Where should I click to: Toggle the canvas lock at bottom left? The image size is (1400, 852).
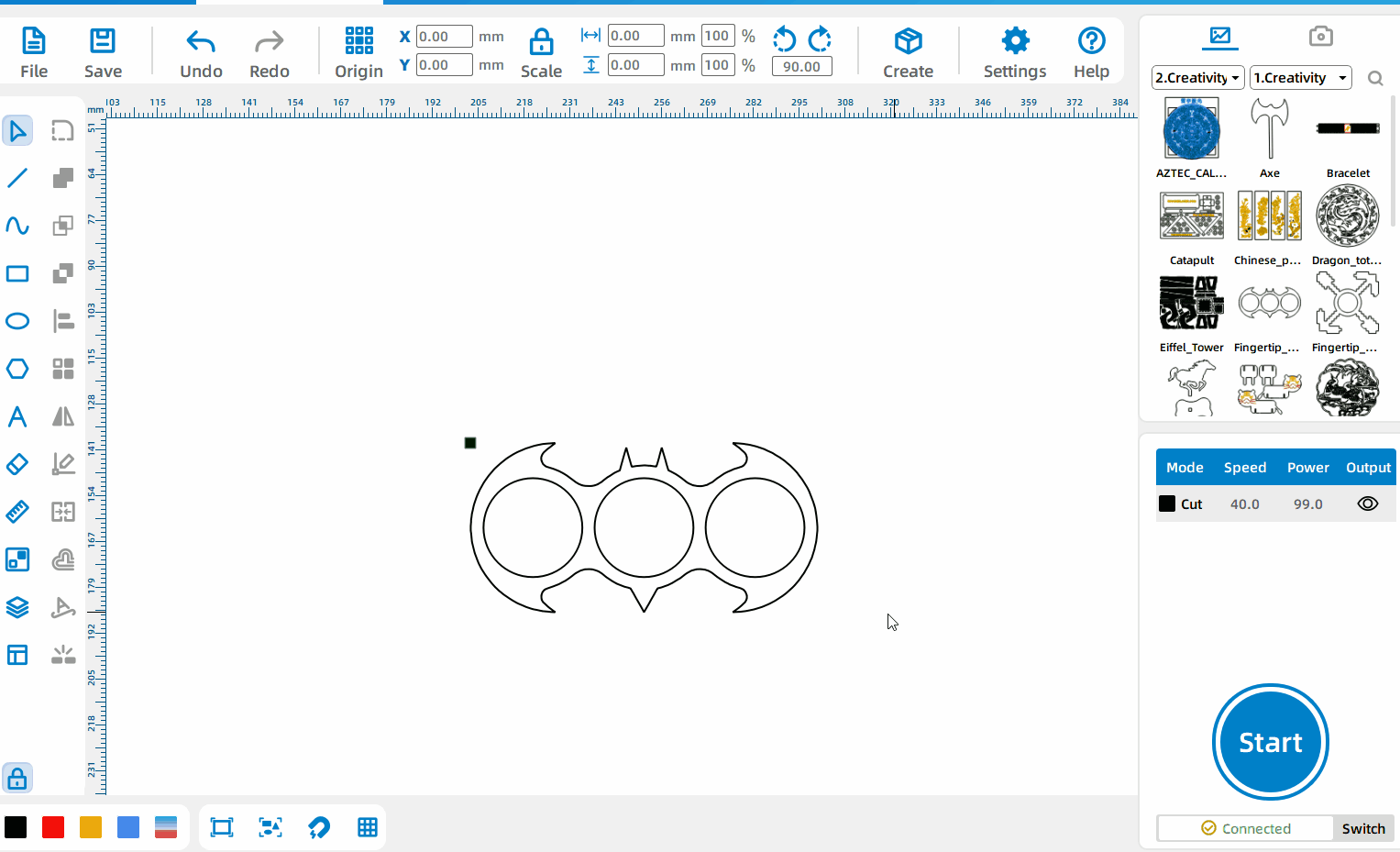[17, 779]
